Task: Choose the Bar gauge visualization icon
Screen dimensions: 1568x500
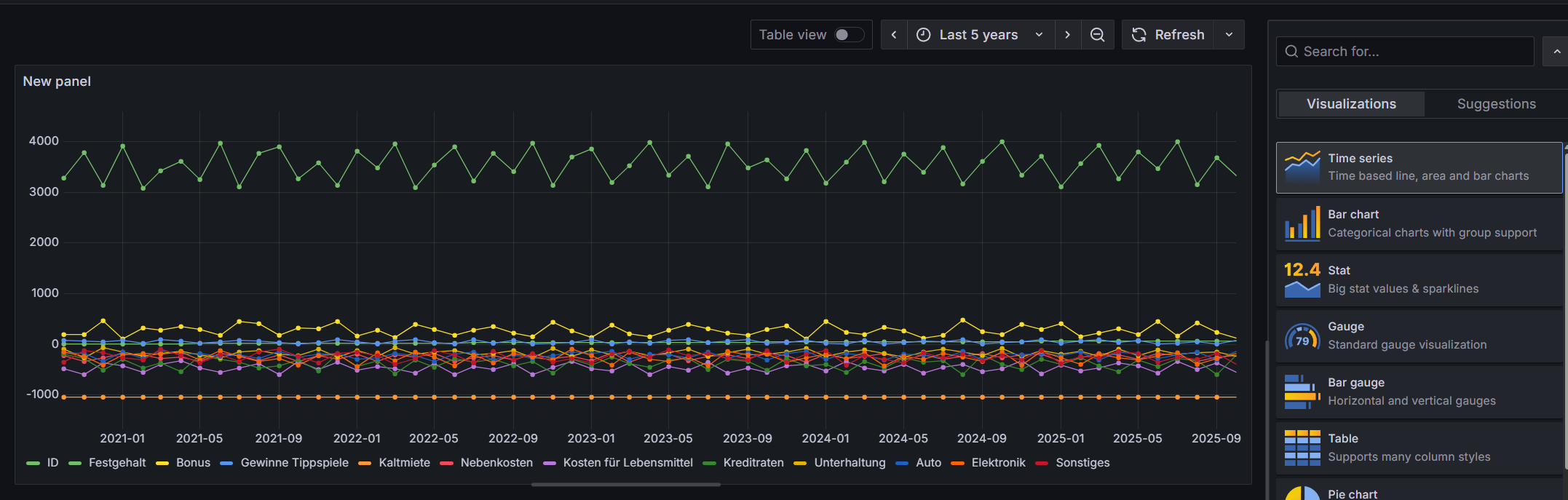Action: [1302, 392]
